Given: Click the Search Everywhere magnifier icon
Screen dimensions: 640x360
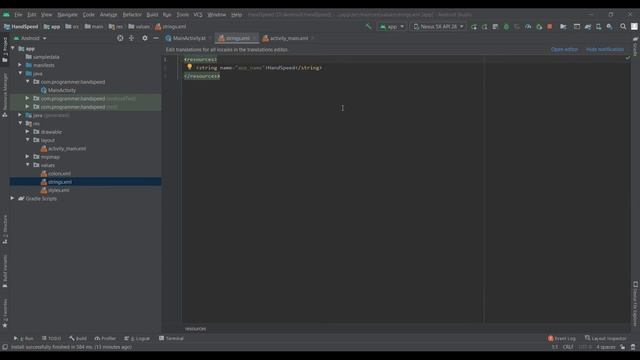Looking at the screenshot, I should 623,27.
